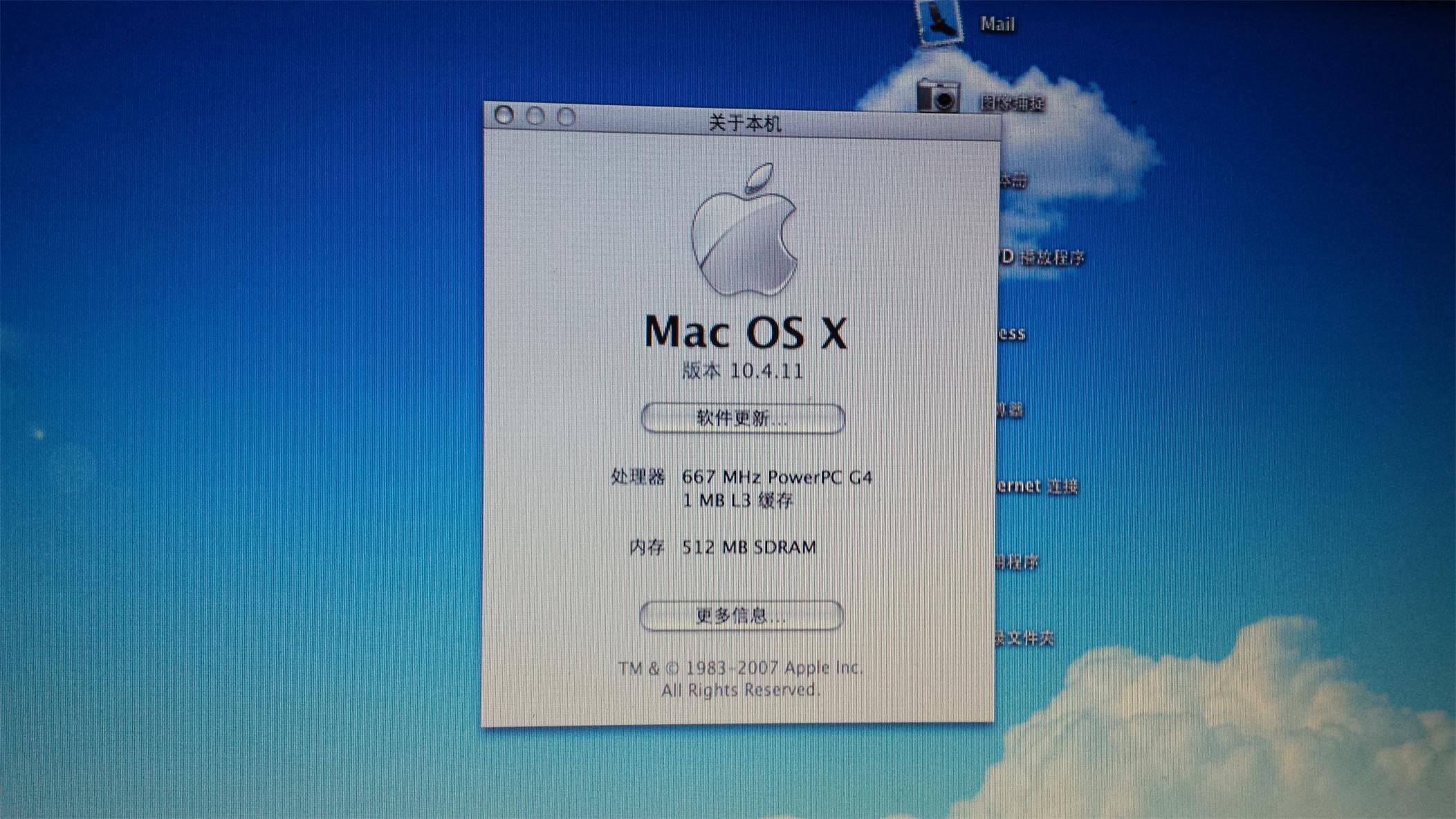Image resolution: width=1456 pixels, height=819 pixels.
Task: Minimize the 关于本机 window
Action: (535, 116)
